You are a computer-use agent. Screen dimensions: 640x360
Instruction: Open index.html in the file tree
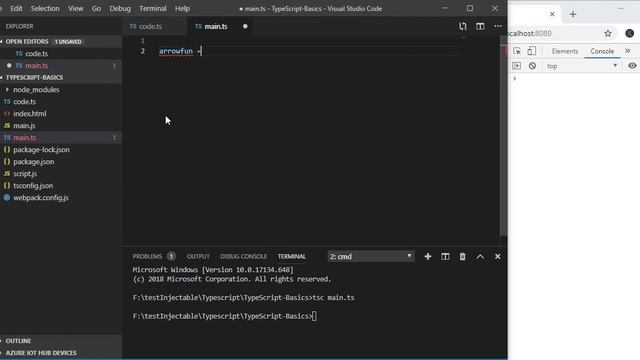coord(29,114)
